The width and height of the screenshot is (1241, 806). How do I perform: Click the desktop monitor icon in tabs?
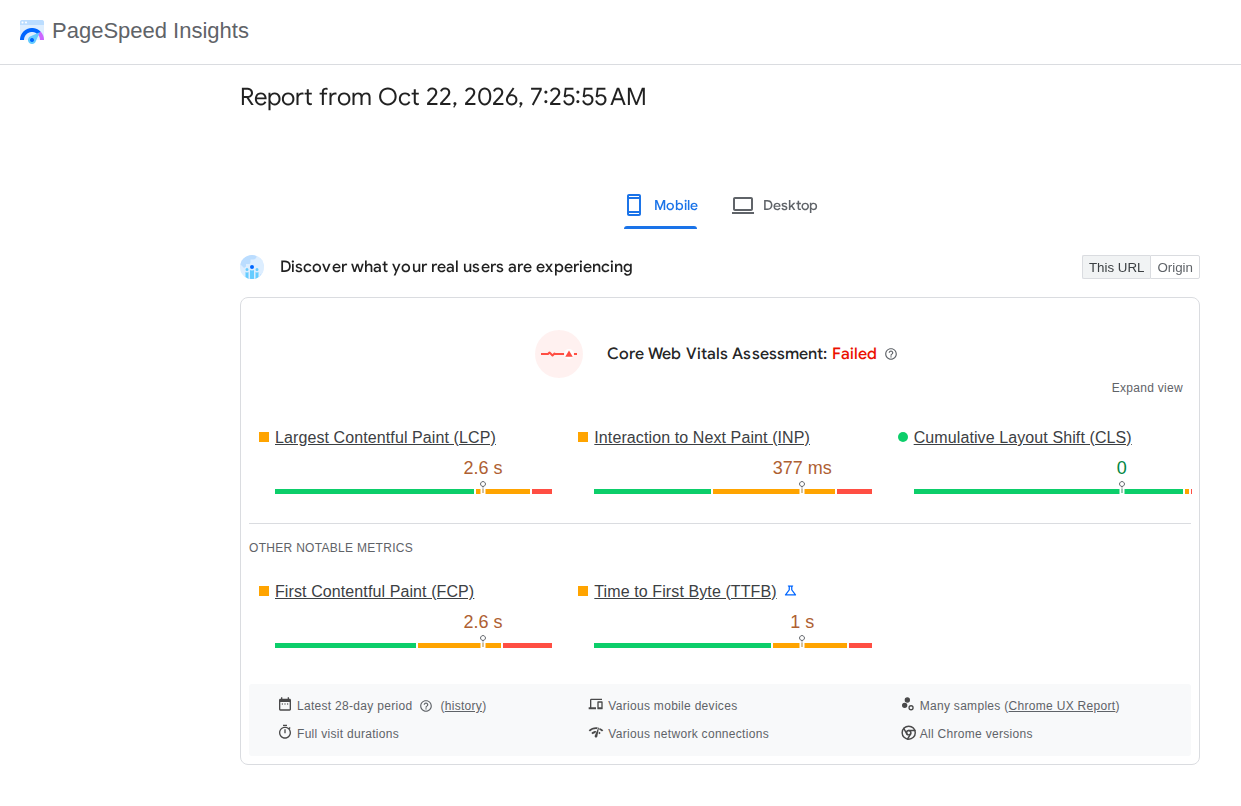[x=742, y=205]
